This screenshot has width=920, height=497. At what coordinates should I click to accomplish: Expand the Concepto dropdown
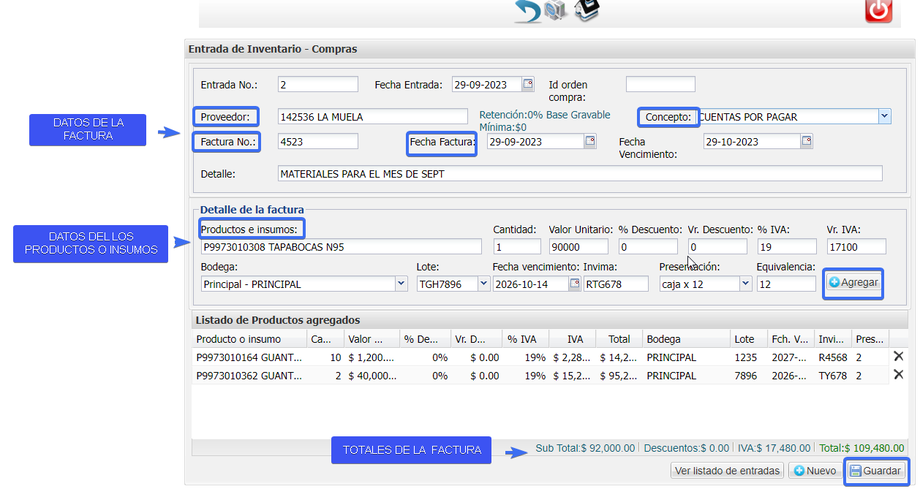(x=884, y=116)
